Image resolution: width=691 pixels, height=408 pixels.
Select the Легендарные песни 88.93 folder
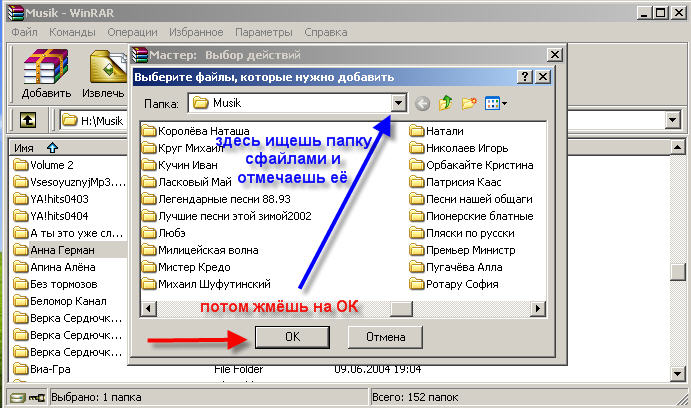pyautogui.click(x=216, y=199)
